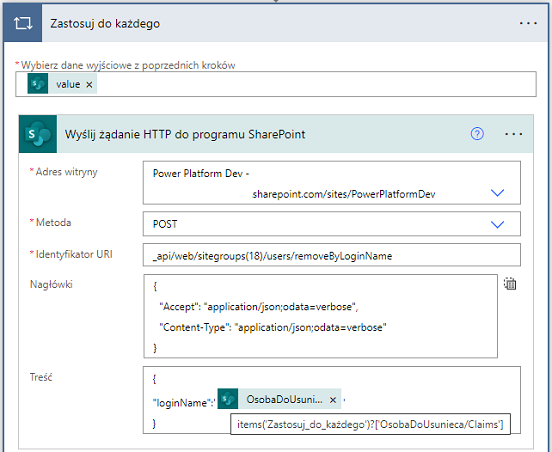Click the Nagłówki label
This screenshot has height=452, width=552.
coord(51,284)
